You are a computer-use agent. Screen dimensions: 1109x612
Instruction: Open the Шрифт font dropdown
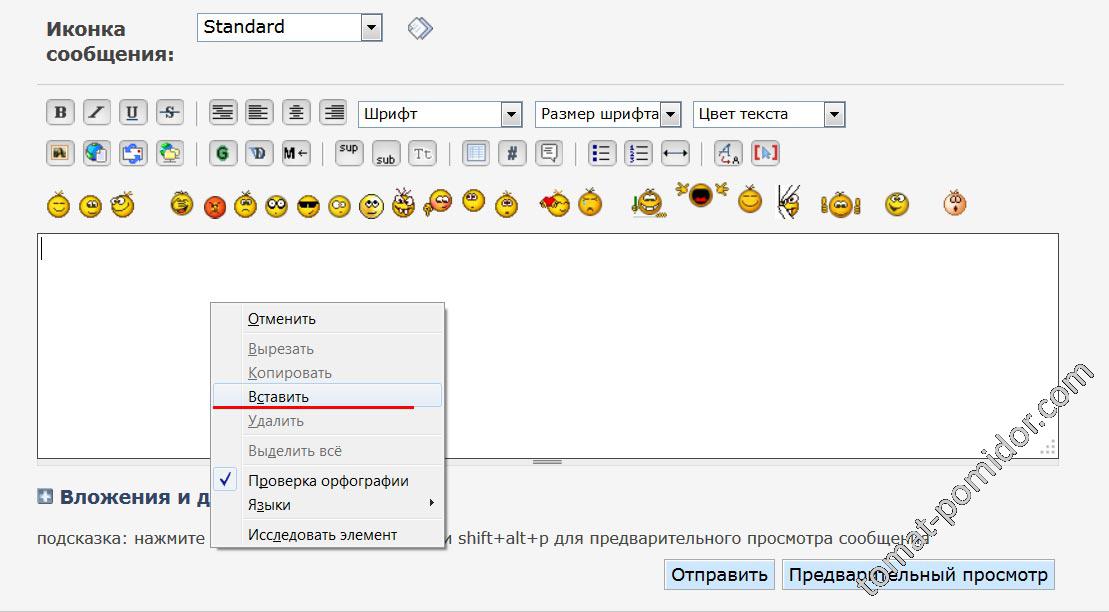tap(511, 114)
